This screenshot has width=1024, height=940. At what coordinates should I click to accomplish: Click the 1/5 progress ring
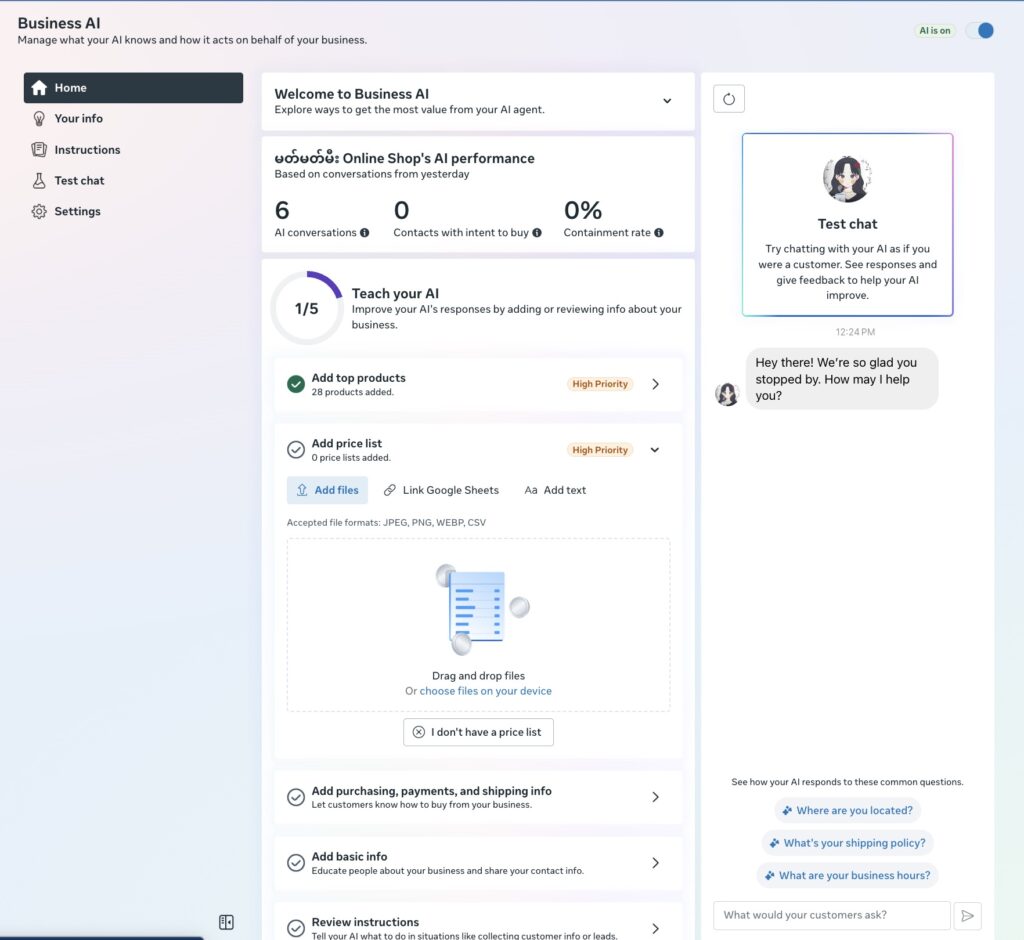306,308
